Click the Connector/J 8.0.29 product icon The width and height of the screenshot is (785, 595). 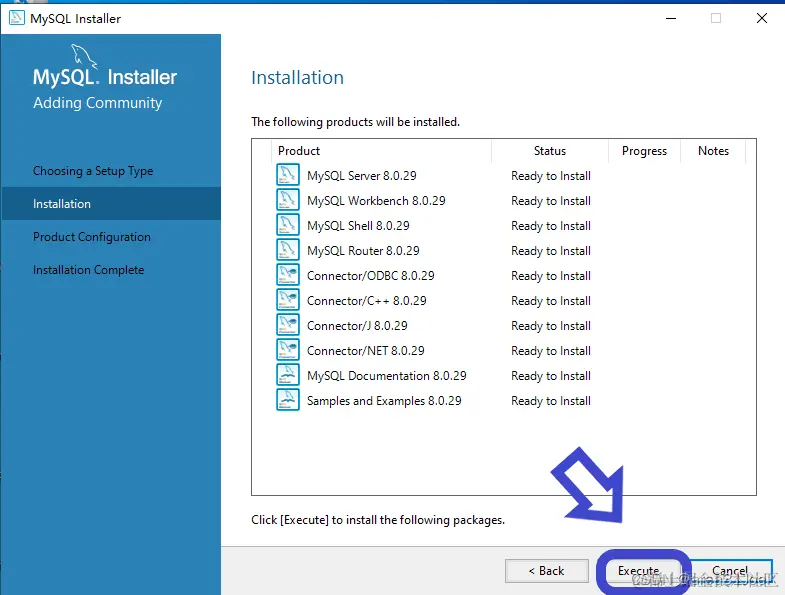pyautogui.click(x=288, y=325)
